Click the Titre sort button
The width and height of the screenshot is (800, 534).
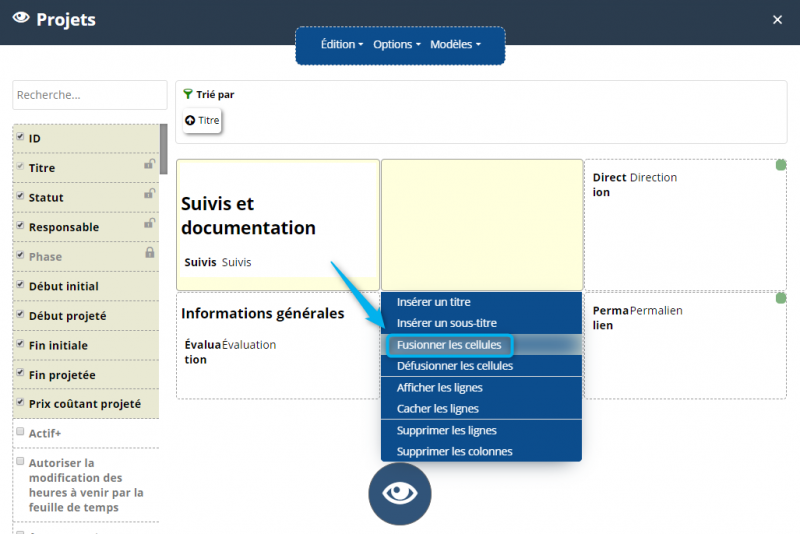(202, 120)
